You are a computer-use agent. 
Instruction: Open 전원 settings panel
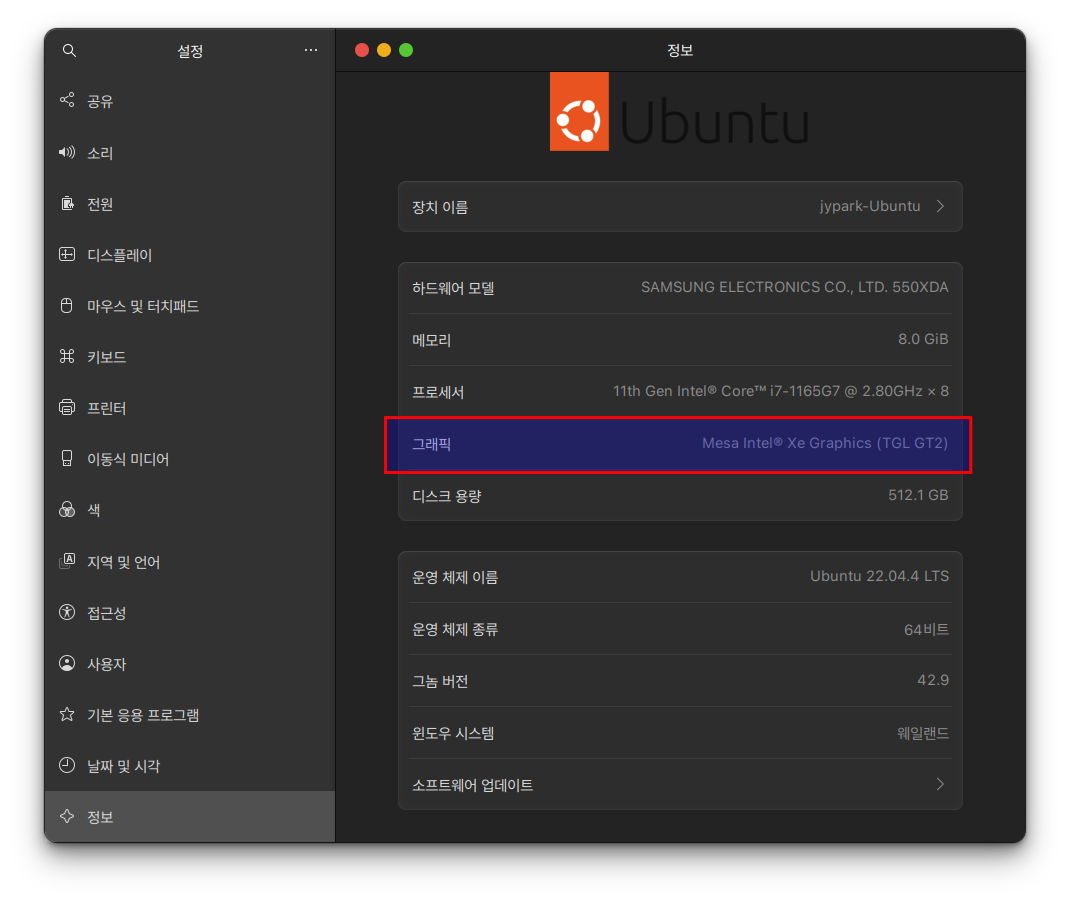tap(190, 203)
